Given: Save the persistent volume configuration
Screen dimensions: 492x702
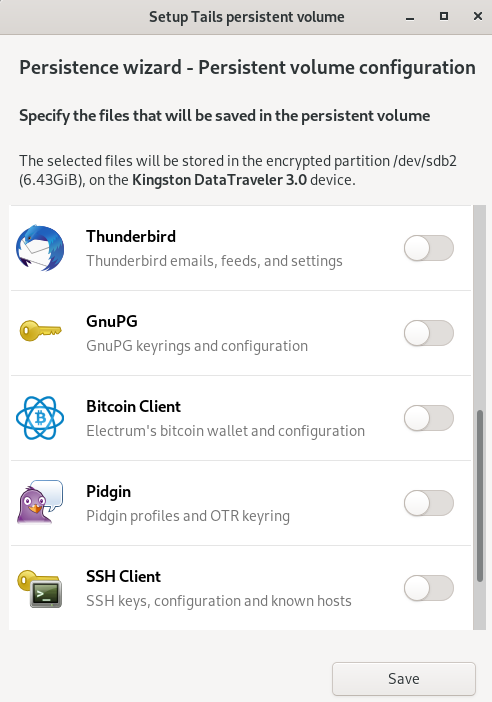Looking at the screenshot, I should (x=403, y=679).
